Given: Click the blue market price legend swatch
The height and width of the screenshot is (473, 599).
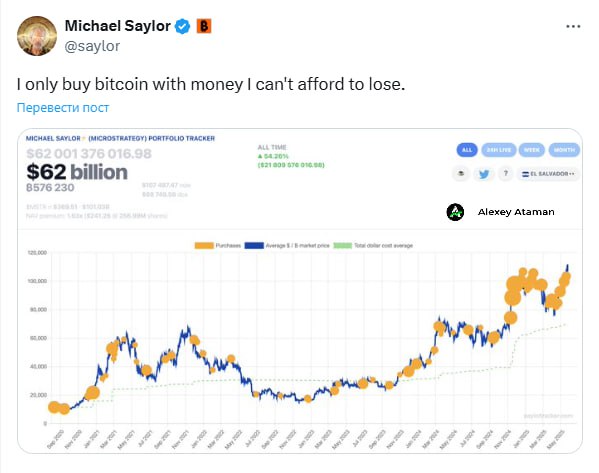Looking at the screenshot, I should (254, 245).
